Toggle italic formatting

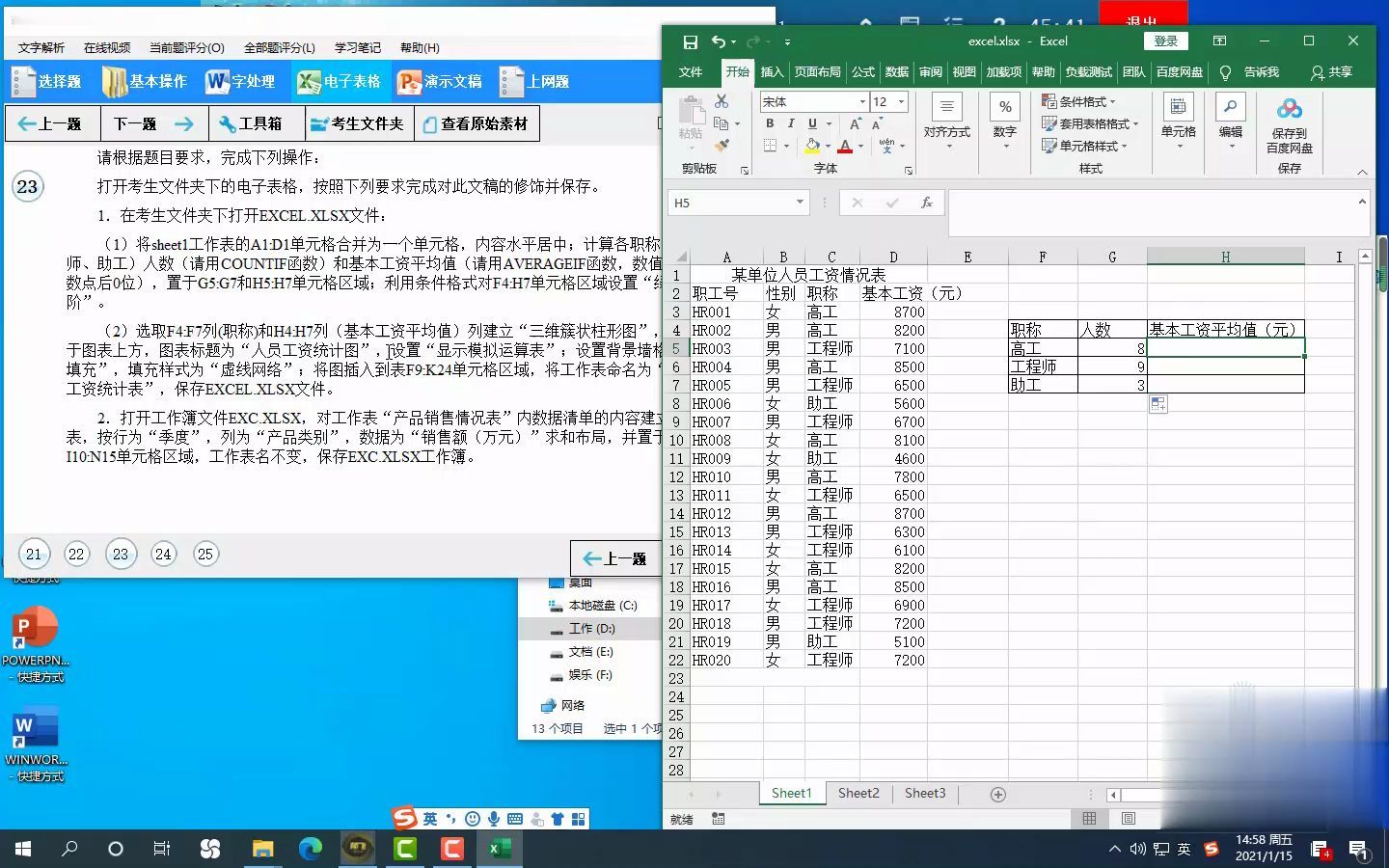[x=790, y=123]
